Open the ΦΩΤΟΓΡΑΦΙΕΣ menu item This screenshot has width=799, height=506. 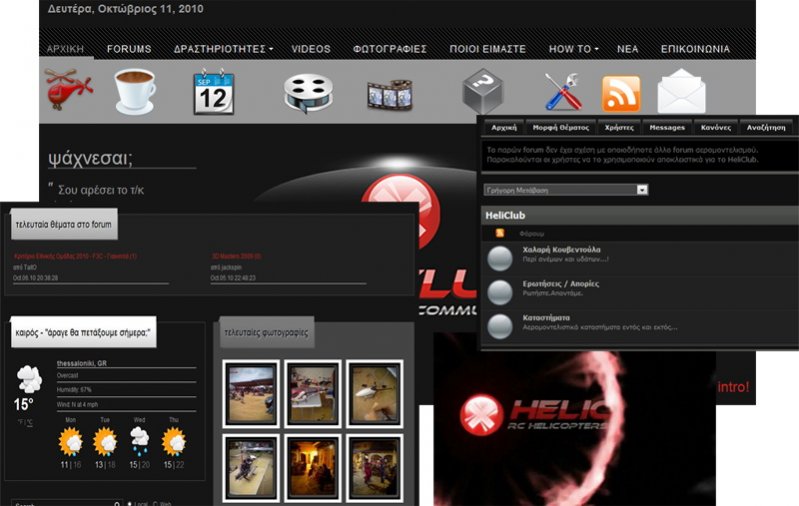tap(390, 49)
